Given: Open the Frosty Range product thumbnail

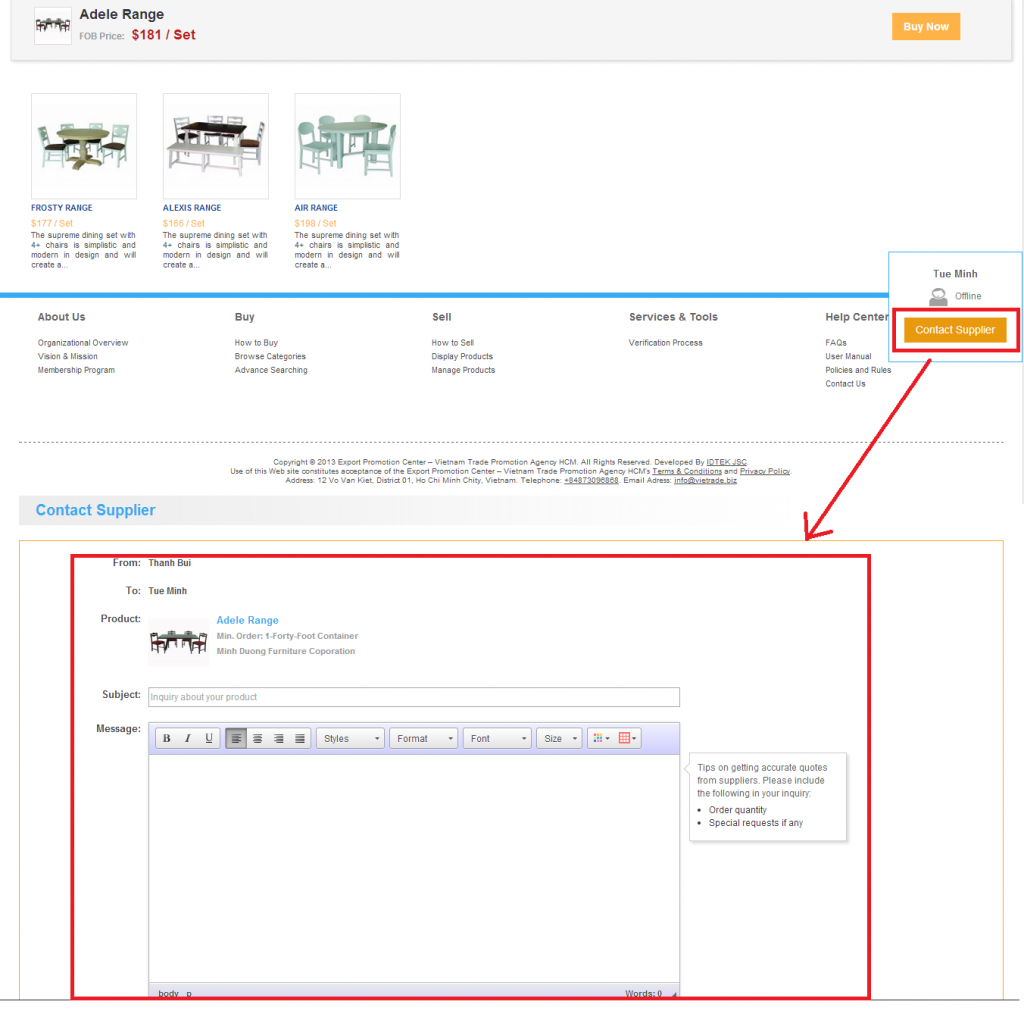Looking at the screenshot, I should [x=84, y=146].
